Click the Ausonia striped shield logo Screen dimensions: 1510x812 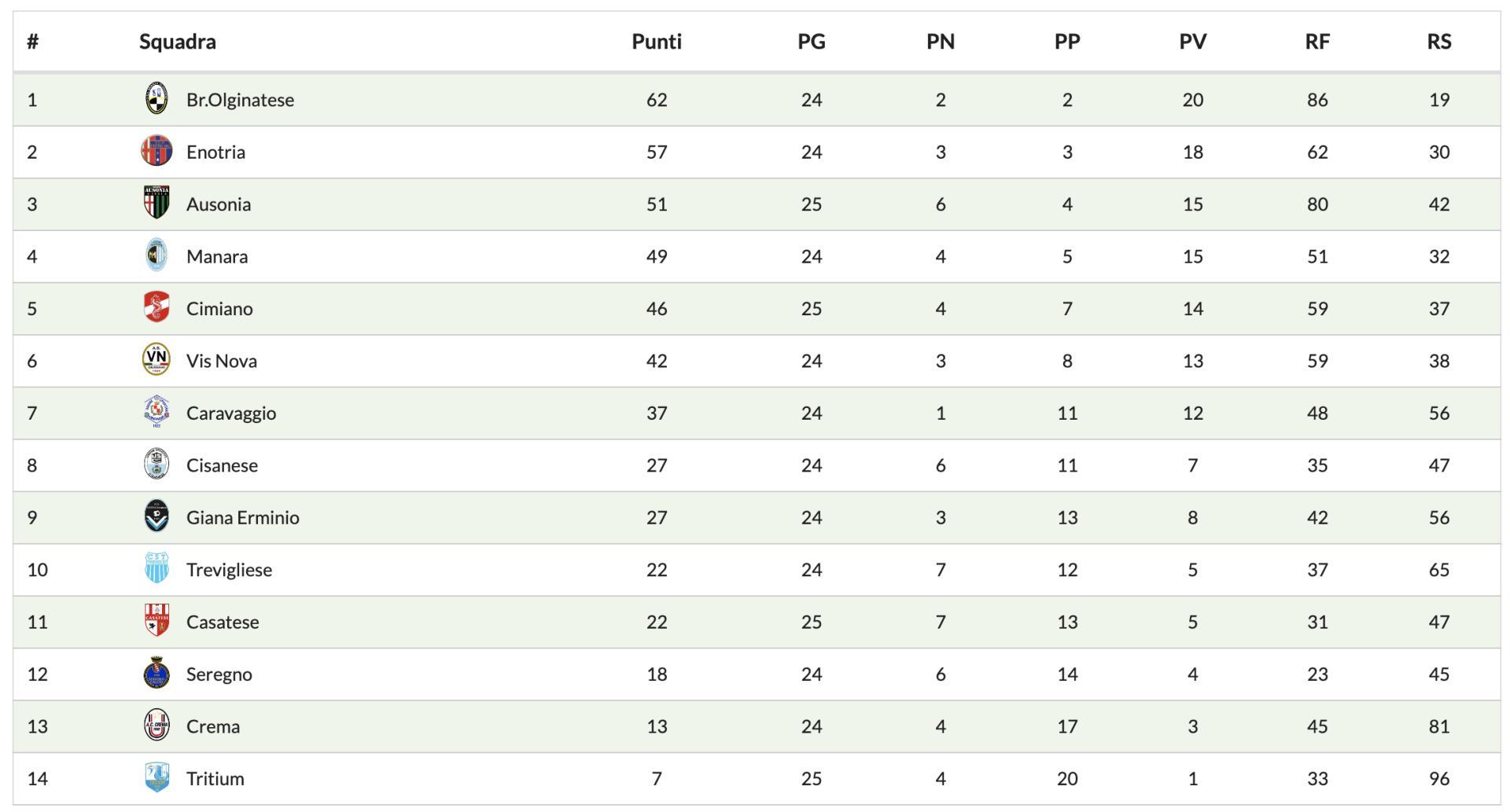pos(157,203)
